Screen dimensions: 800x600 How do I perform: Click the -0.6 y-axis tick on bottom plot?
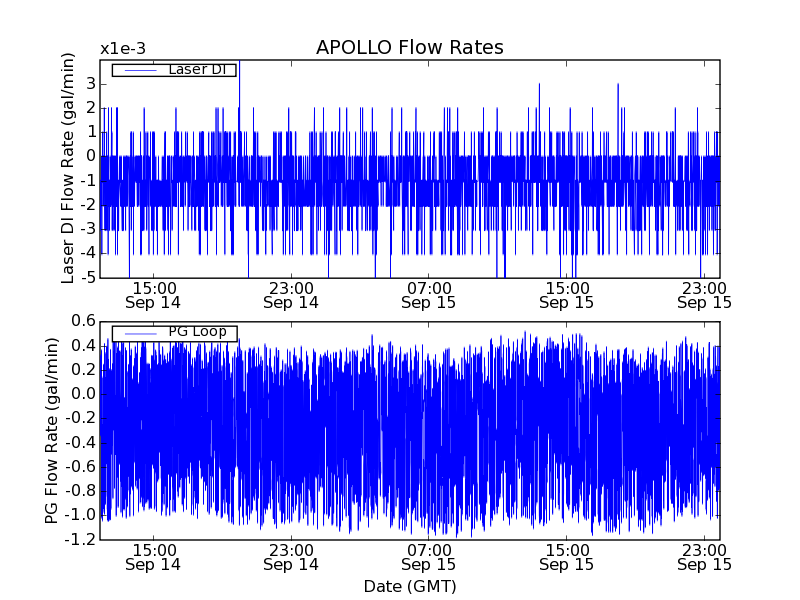[x=79, y=467]
